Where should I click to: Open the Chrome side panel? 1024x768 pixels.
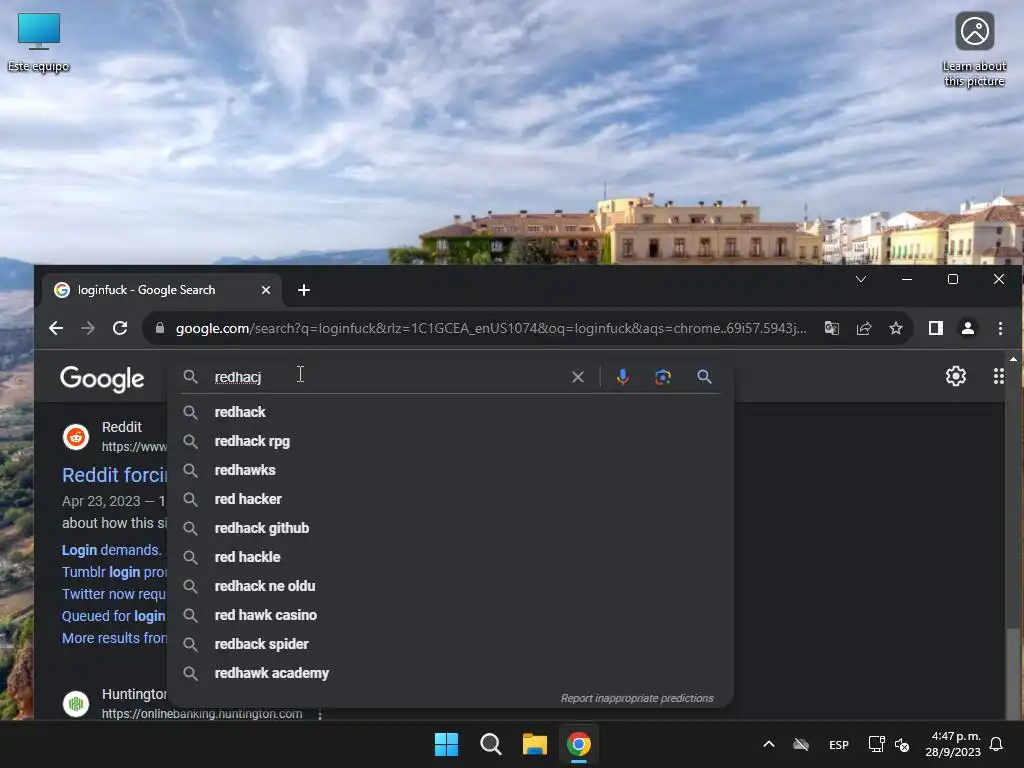[x=936, y=328]
